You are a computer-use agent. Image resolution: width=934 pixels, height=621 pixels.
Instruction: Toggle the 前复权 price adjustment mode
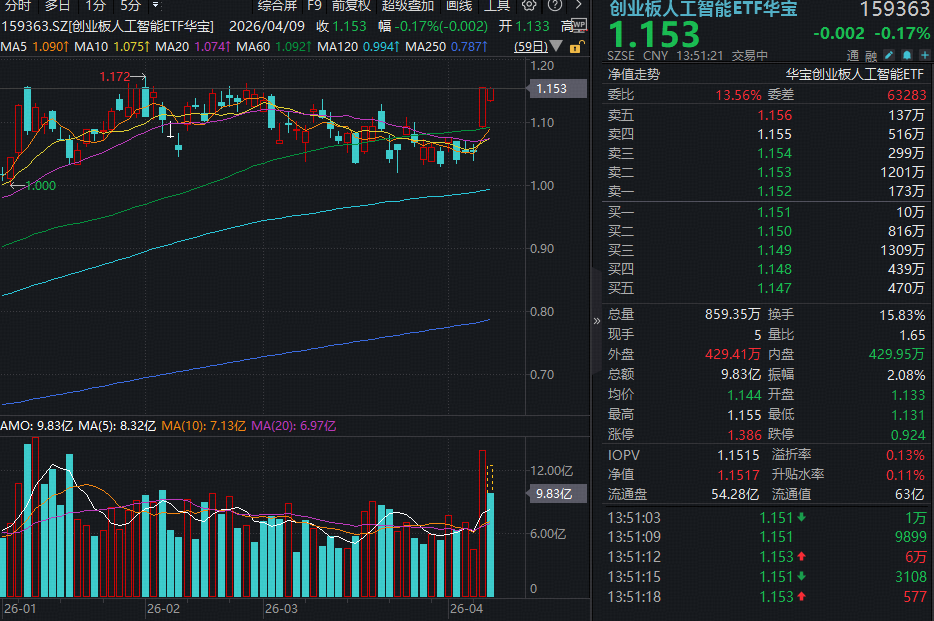coord(351,5)
